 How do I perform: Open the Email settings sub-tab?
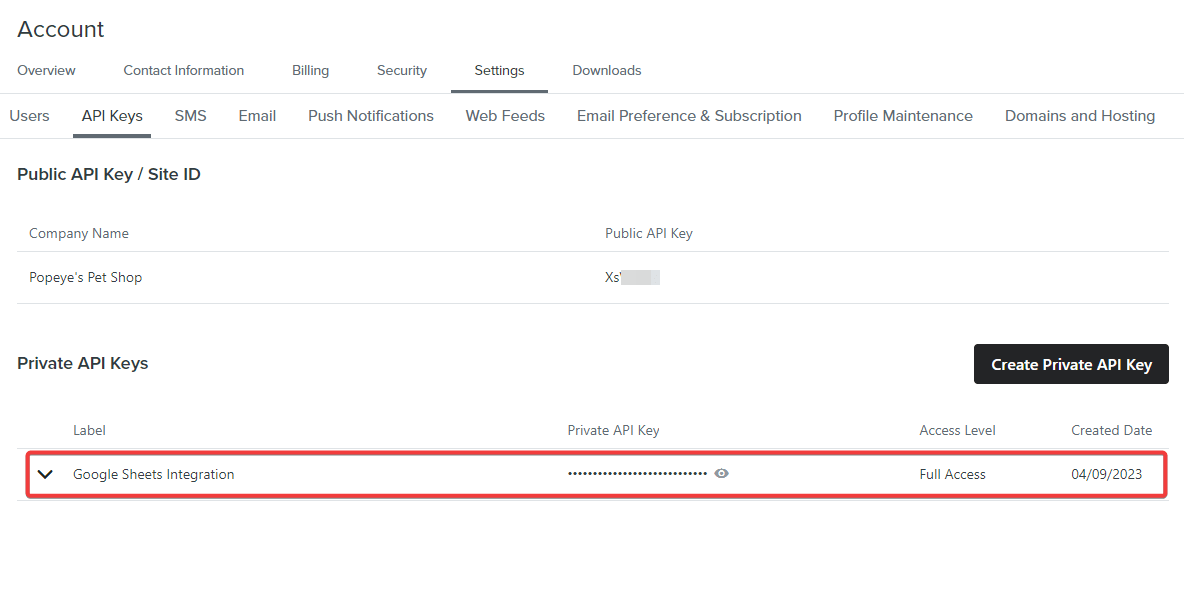[x=257, y=116]
